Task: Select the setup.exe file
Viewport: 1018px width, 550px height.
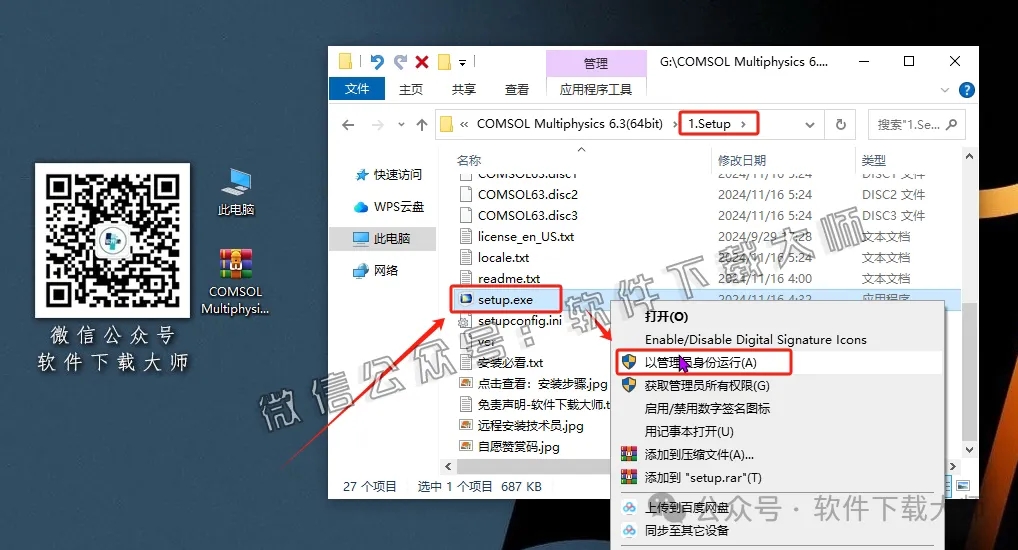Action: (x=506, y=299)
